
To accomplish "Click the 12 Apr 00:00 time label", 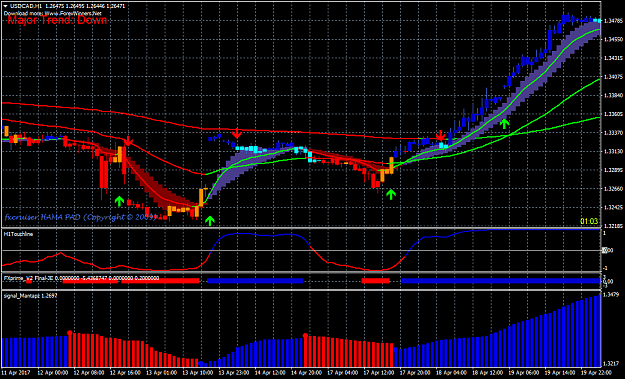I will point(52,373).
